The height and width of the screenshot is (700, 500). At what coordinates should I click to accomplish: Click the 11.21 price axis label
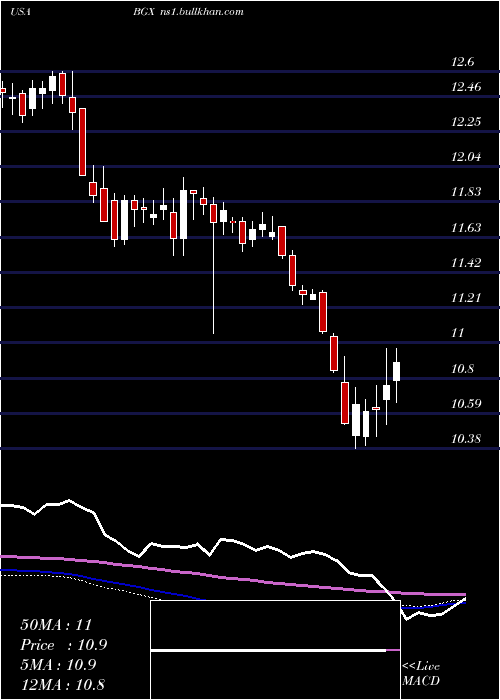click(466, 298)
